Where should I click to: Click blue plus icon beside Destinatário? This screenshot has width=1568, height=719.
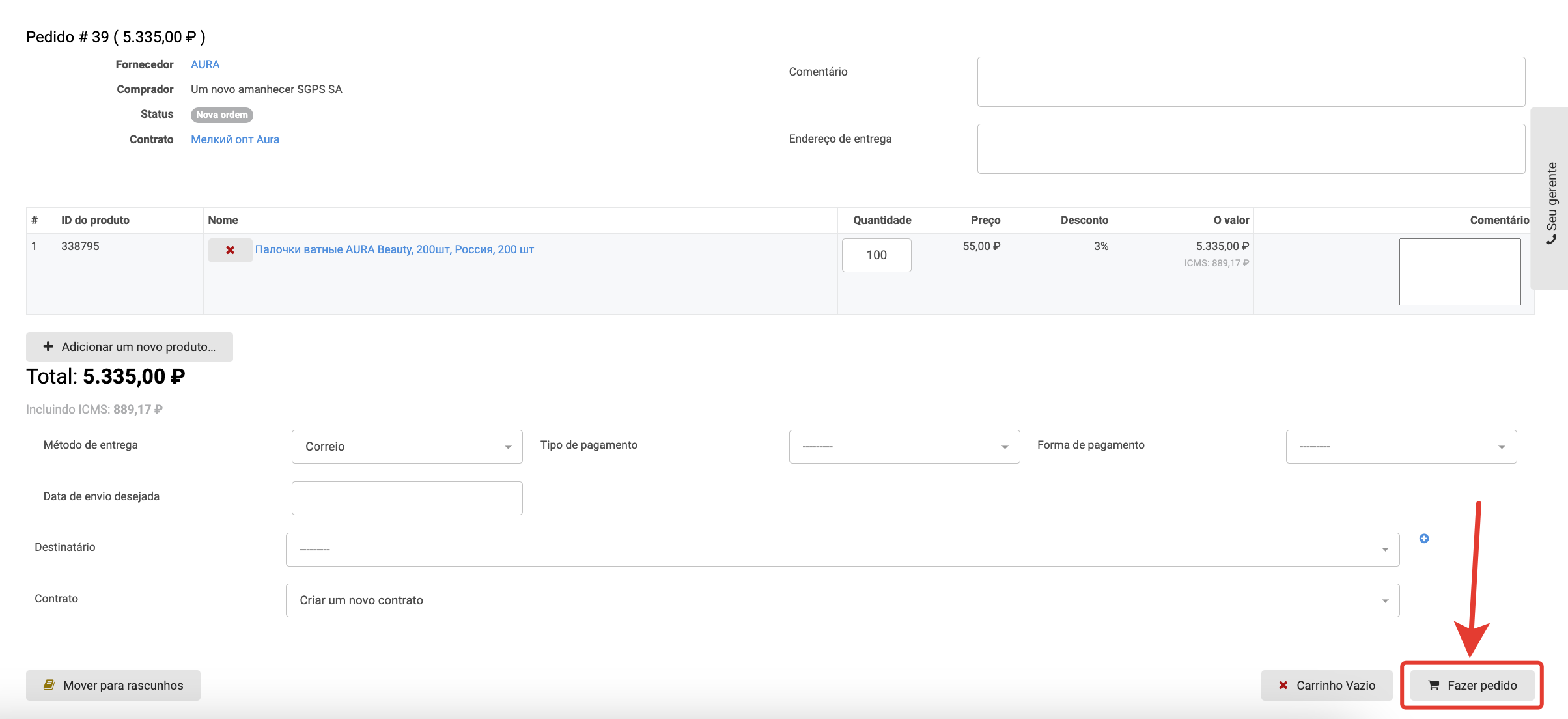pos(1424,539)
